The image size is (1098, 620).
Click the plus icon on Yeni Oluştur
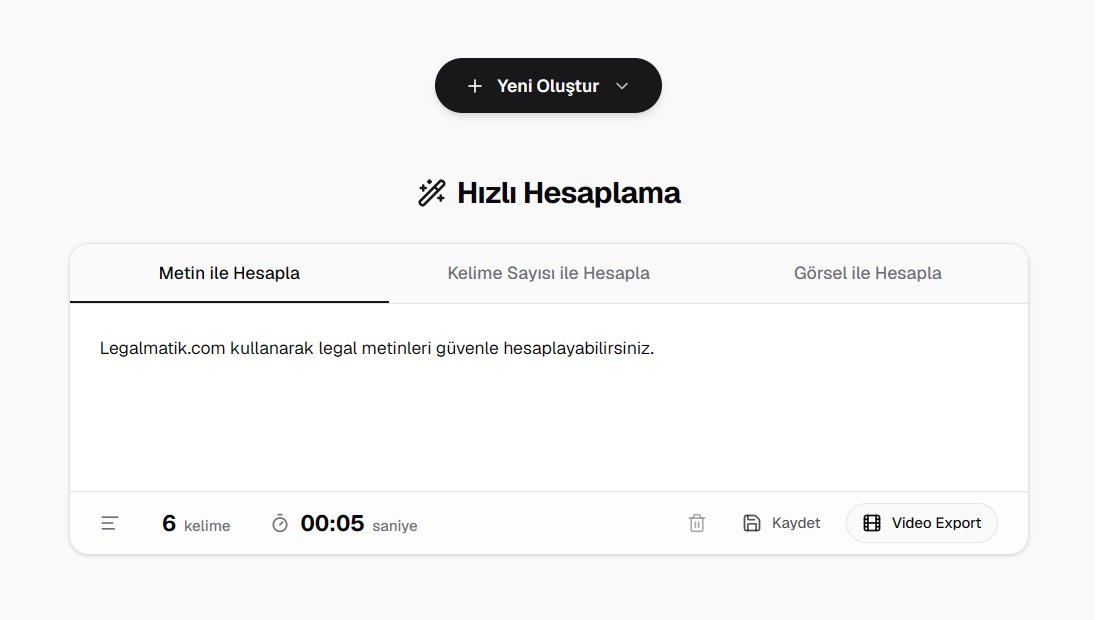coord(475,85)
